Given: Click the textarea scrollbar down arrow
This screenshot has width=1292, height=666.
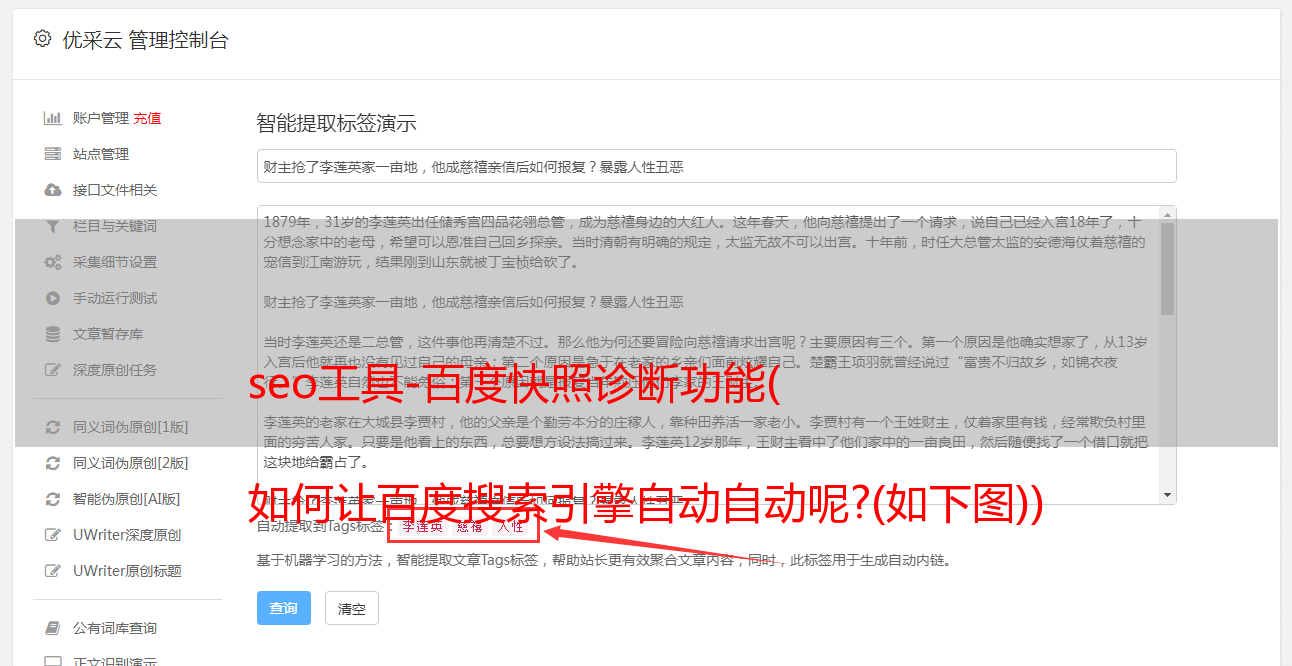Looking at the screenshot, I should click(x=1167, y=495).
